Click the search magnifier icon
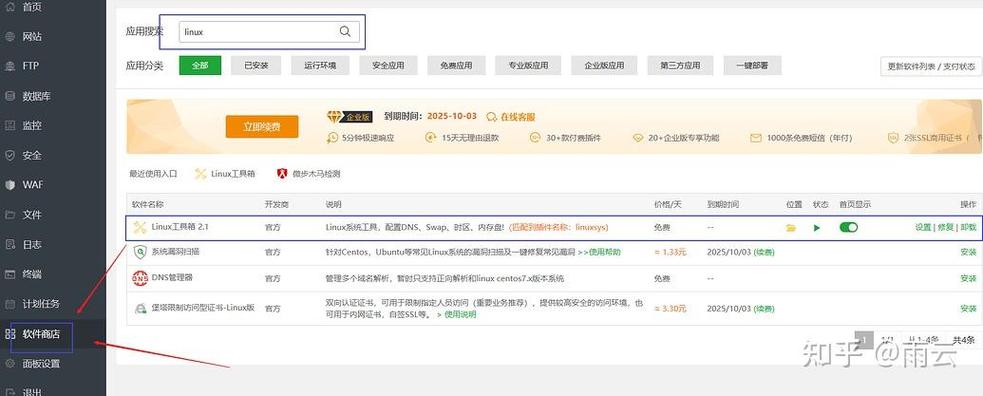Viewport: 983px width, 396px height. click(x=345, y=31)
